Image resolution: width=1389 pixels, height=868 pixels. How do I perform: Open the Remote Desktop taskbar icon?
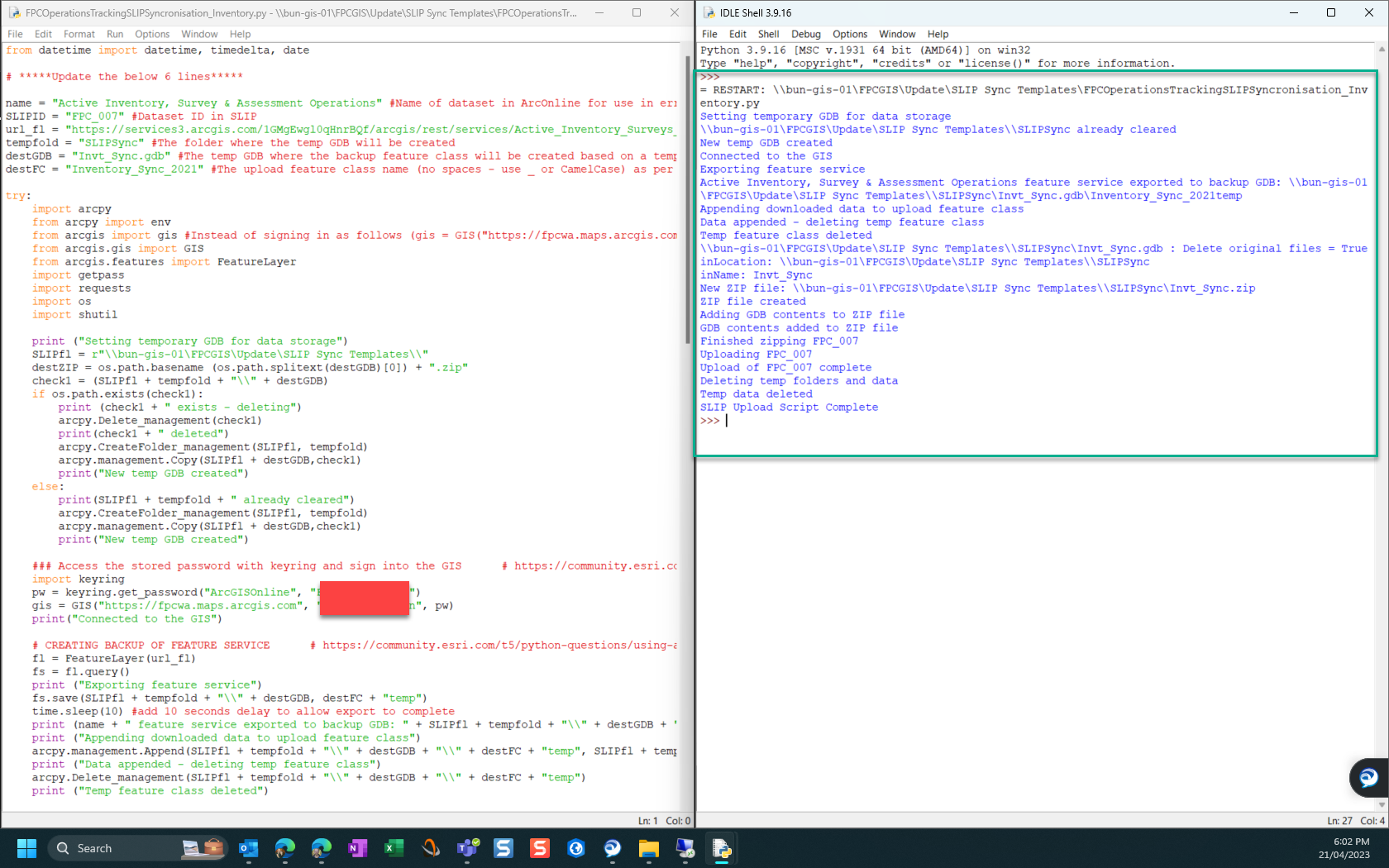pyautogui.click(x=685, y=848)
